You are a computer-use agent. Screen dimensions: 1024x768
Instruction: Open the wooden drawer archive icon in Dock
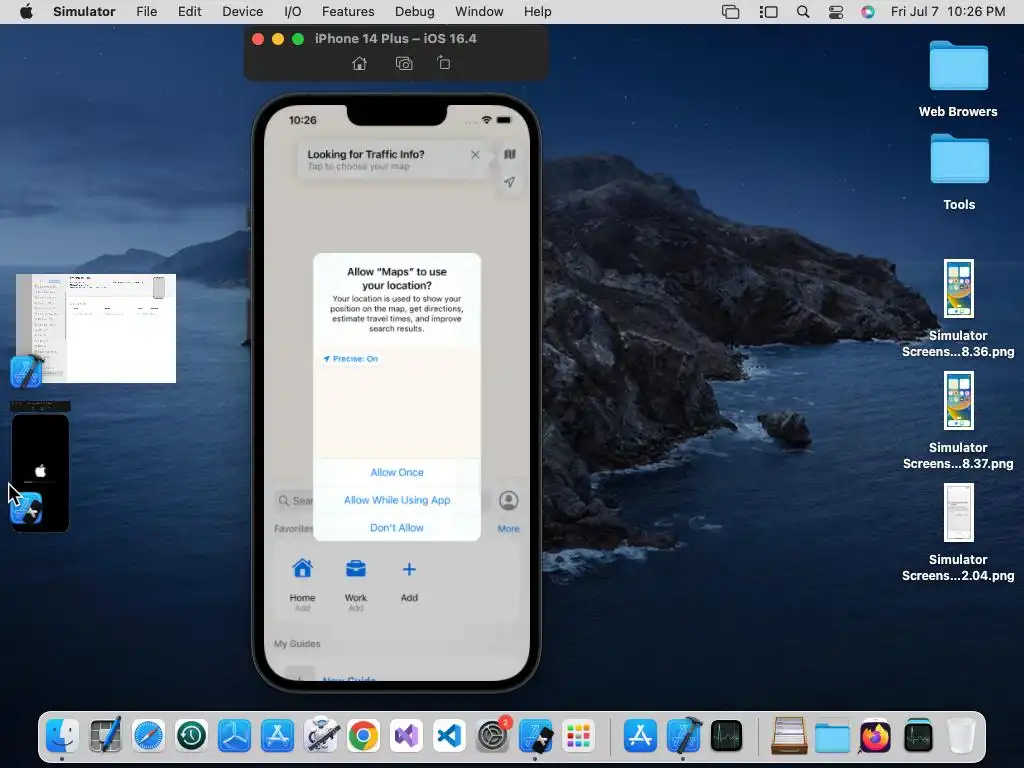pyautogui.click(x=789, y=736)
